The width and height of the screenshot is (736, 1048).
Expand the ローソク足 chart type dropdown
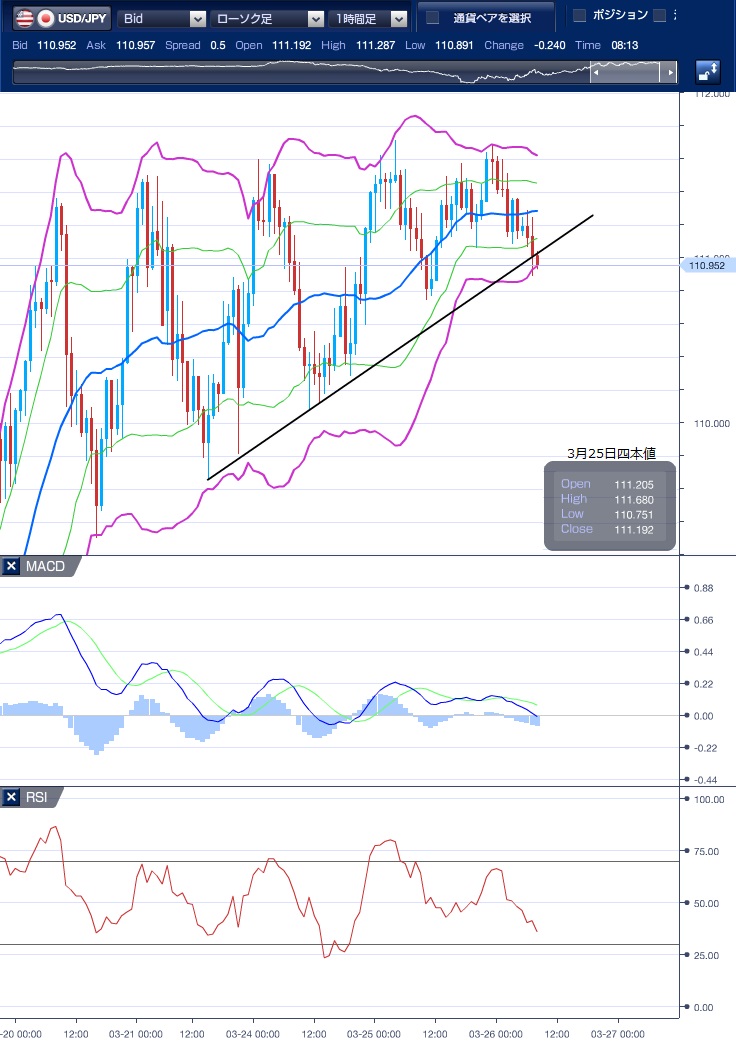point(268,18)
